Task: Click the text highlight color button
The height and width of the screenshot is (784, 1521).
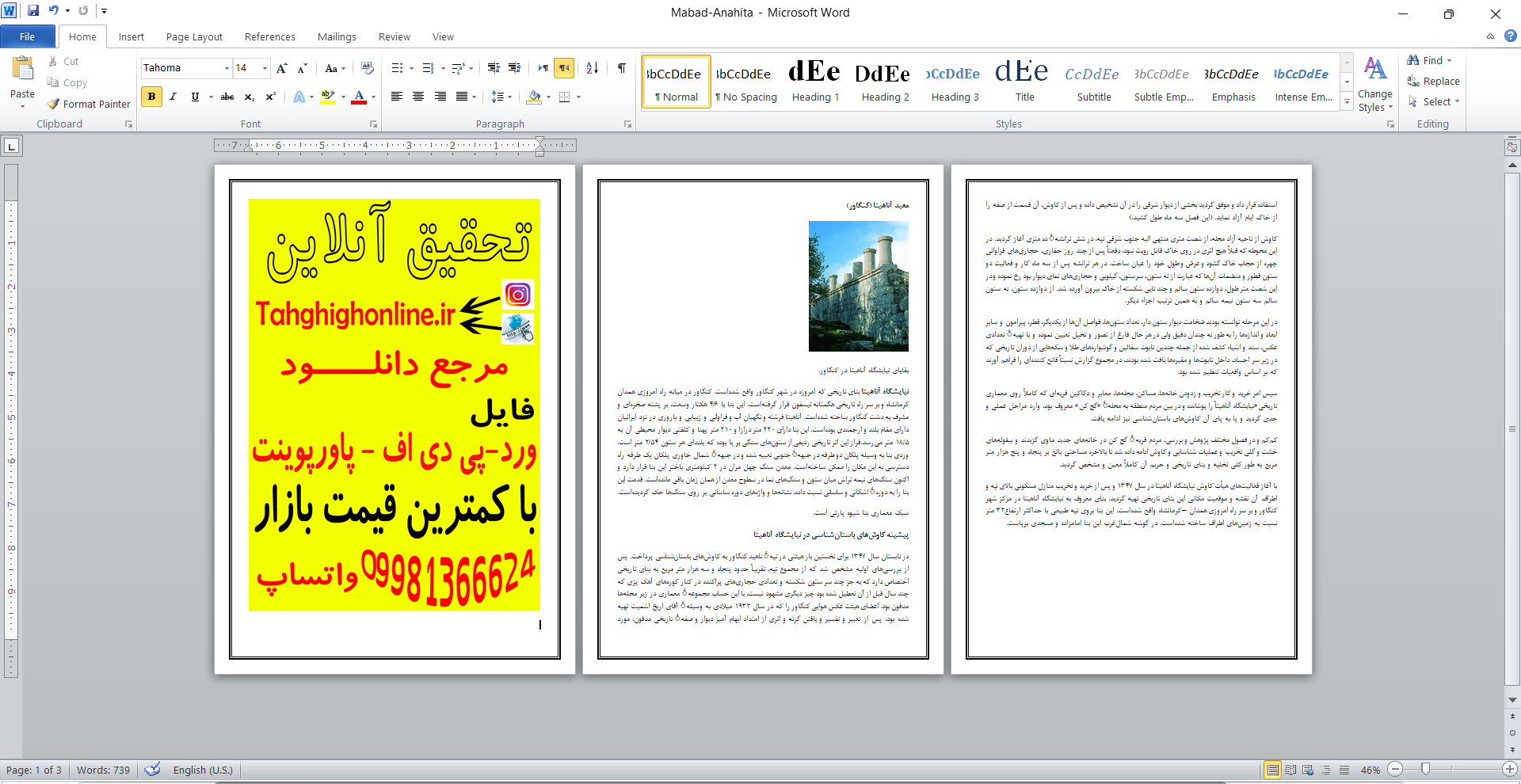Action: tap(327, 97)
